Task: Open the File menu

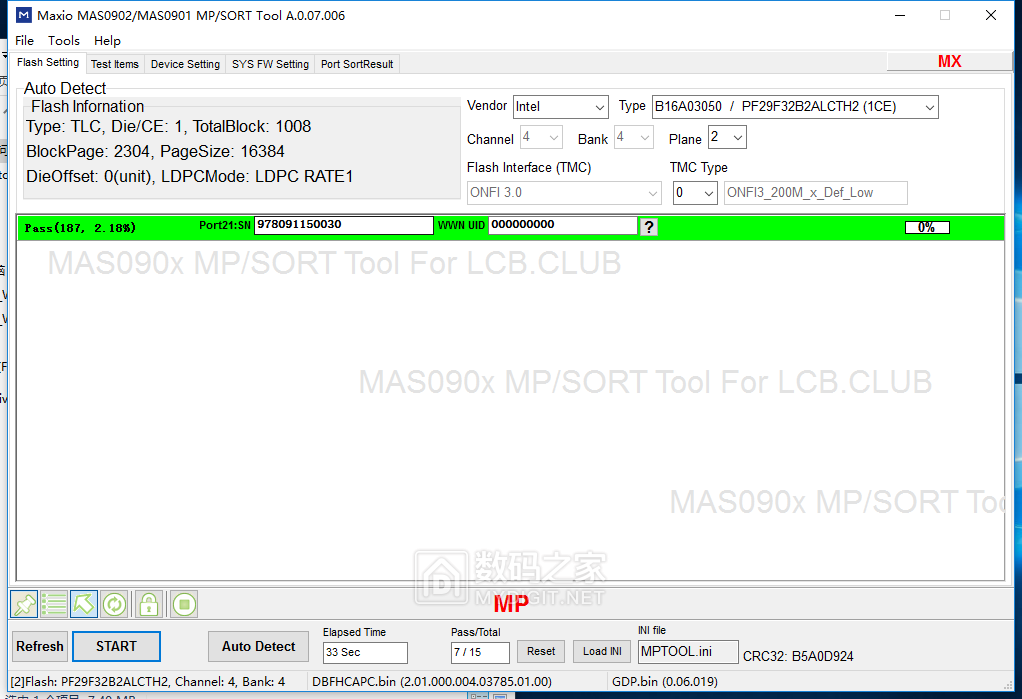Action: point(24,40)
